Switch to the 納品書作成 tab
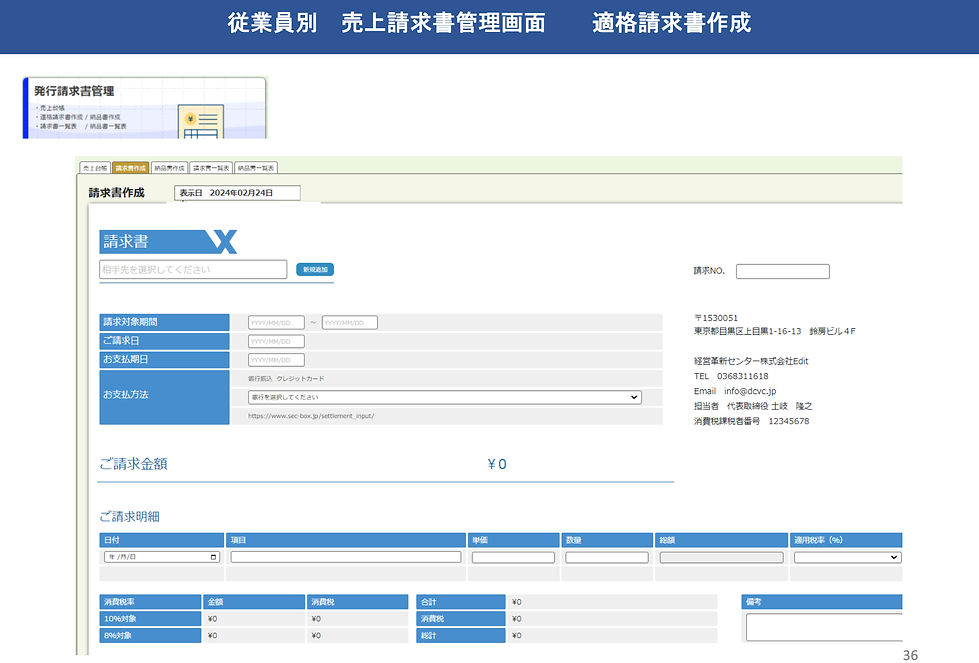Screen dimensions: 979x663 169,168
